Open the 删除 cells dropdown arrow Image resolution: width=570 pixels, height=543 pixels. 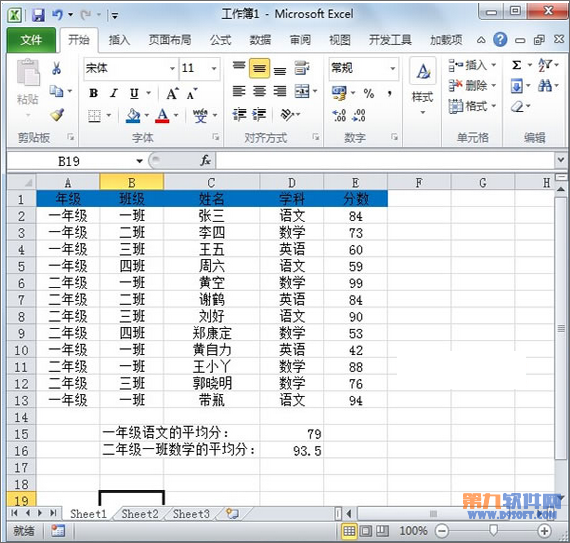[x=494, y=86]
